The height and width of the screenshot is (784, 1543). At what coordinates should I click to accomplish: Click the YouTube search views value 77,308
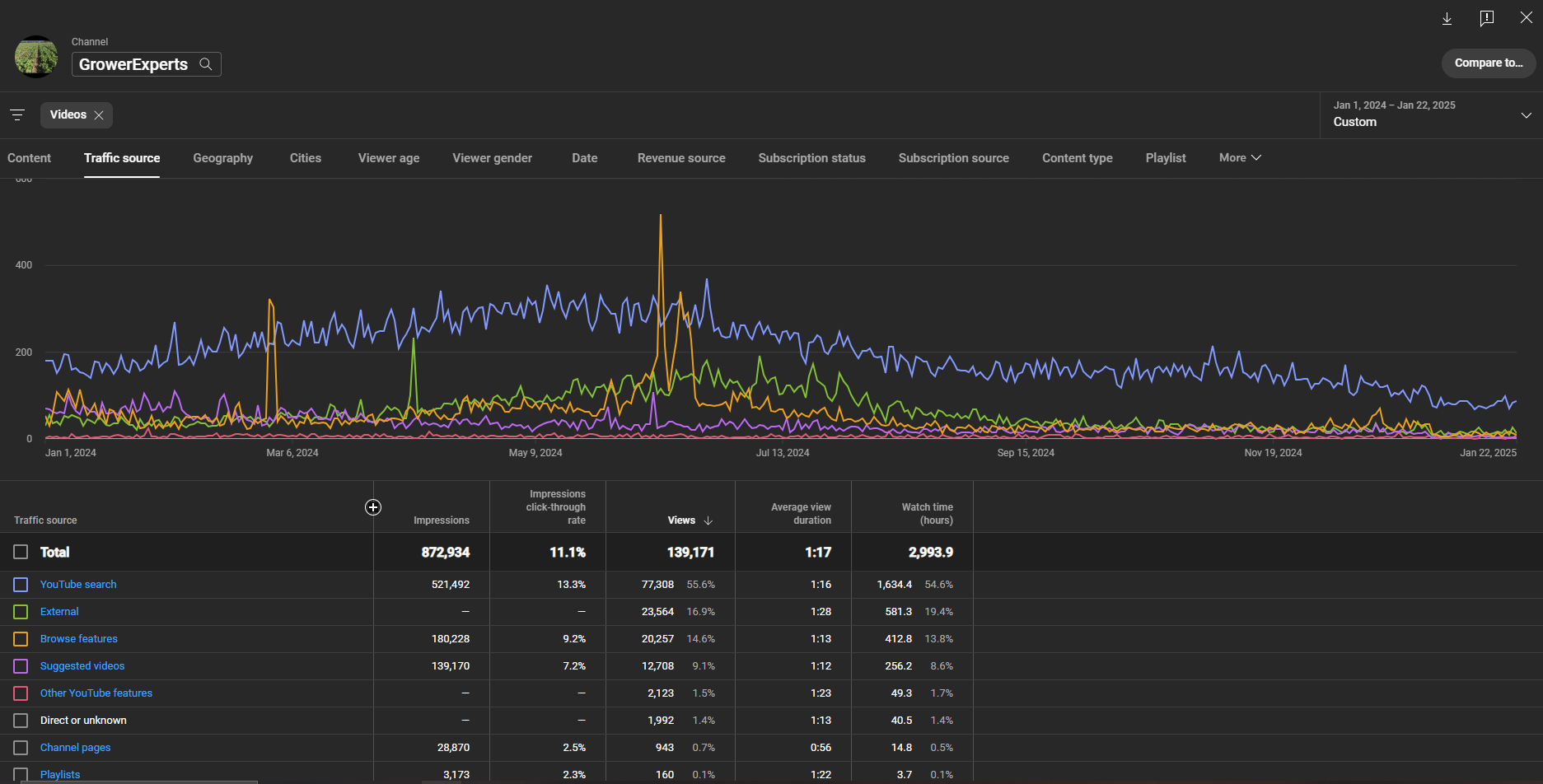click(657, 585)
